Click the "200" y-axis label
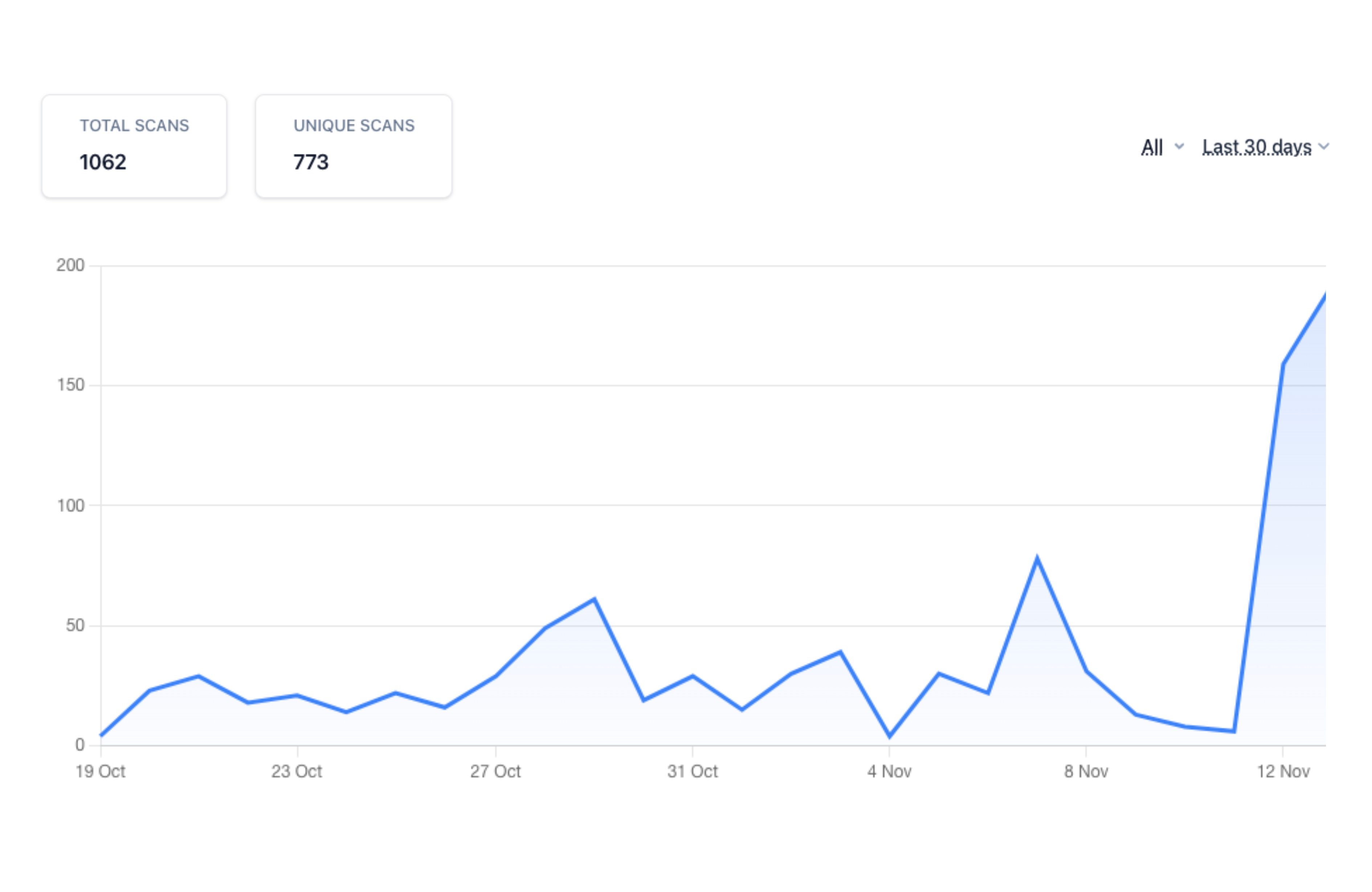The height and width of the screenshot is (892, 1372). (70, 265)
